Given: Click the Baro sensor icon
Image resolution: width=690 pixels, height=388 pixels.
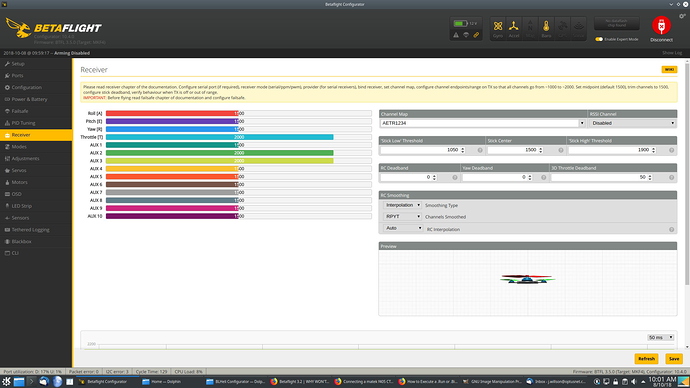Looking at the screenshot, I should (546, 29).
